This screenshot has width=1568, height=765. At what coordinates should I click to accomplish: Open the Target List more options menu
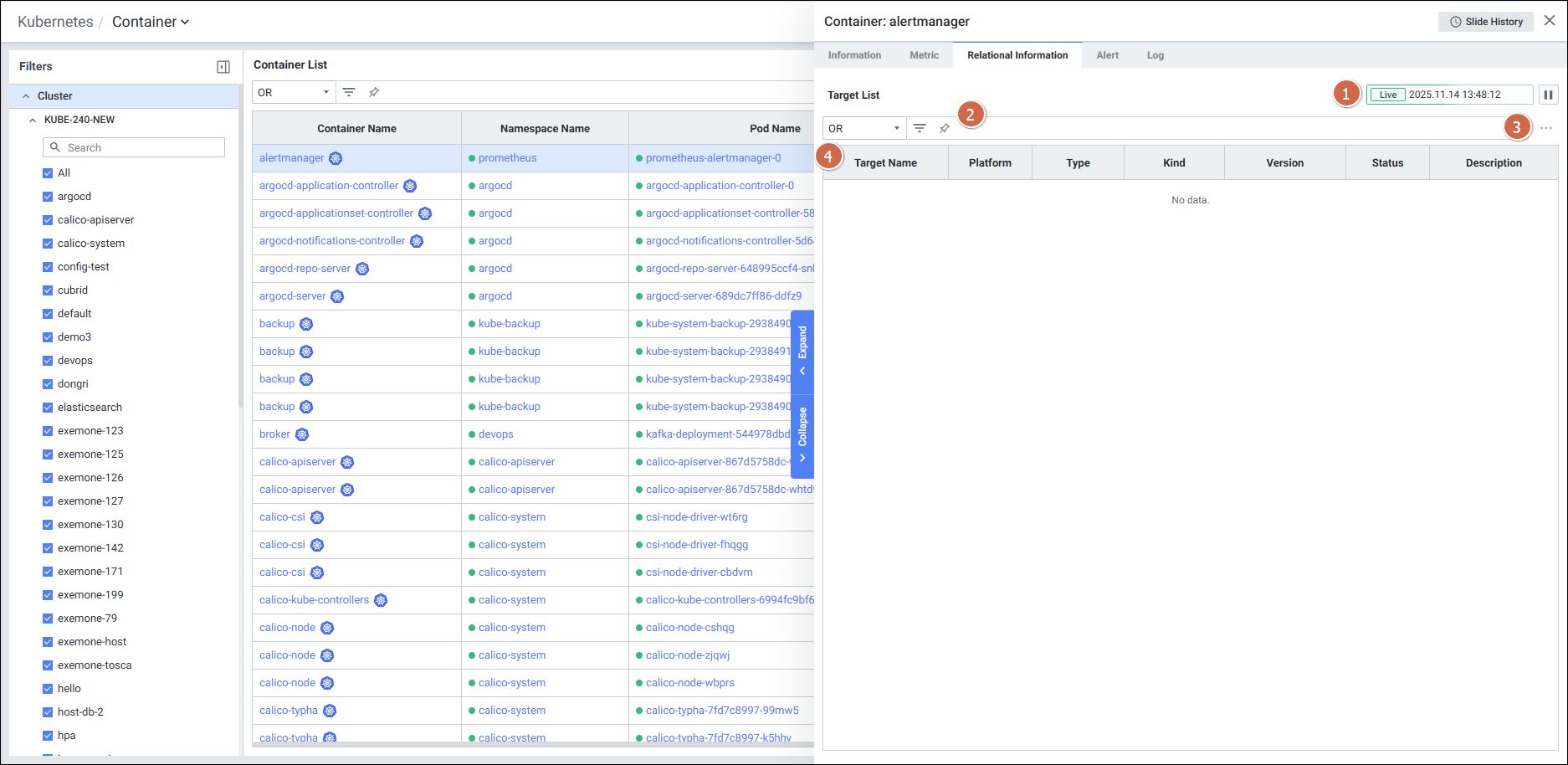click(1546, 128)
